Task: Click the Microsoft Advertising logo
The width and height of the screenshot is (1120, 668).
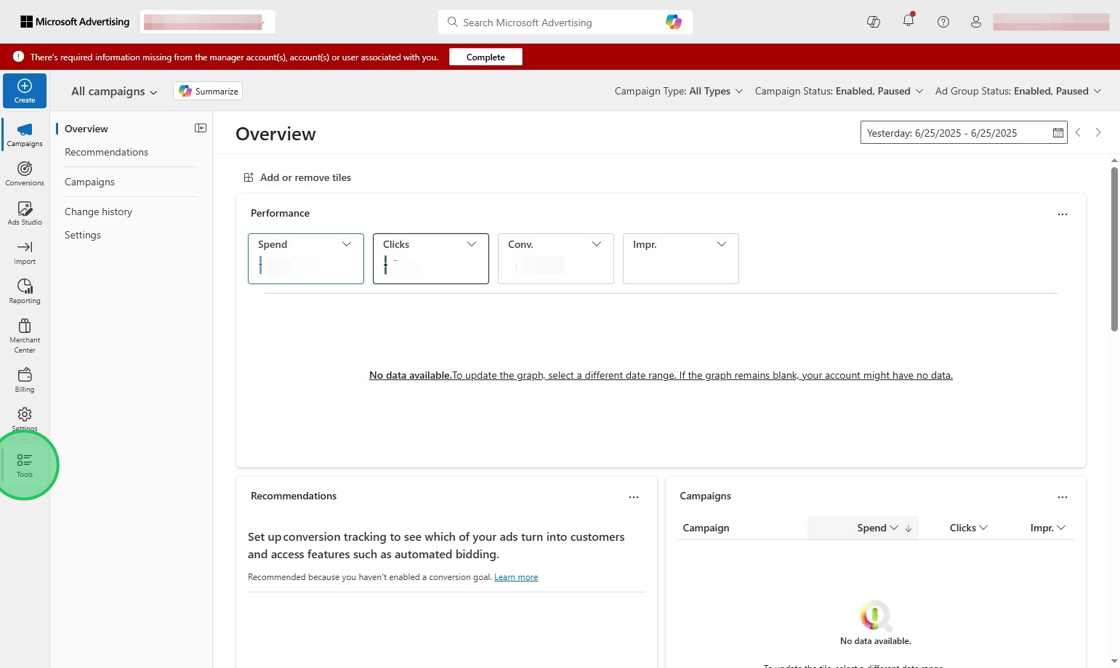Action: click(x=75, y=21)
